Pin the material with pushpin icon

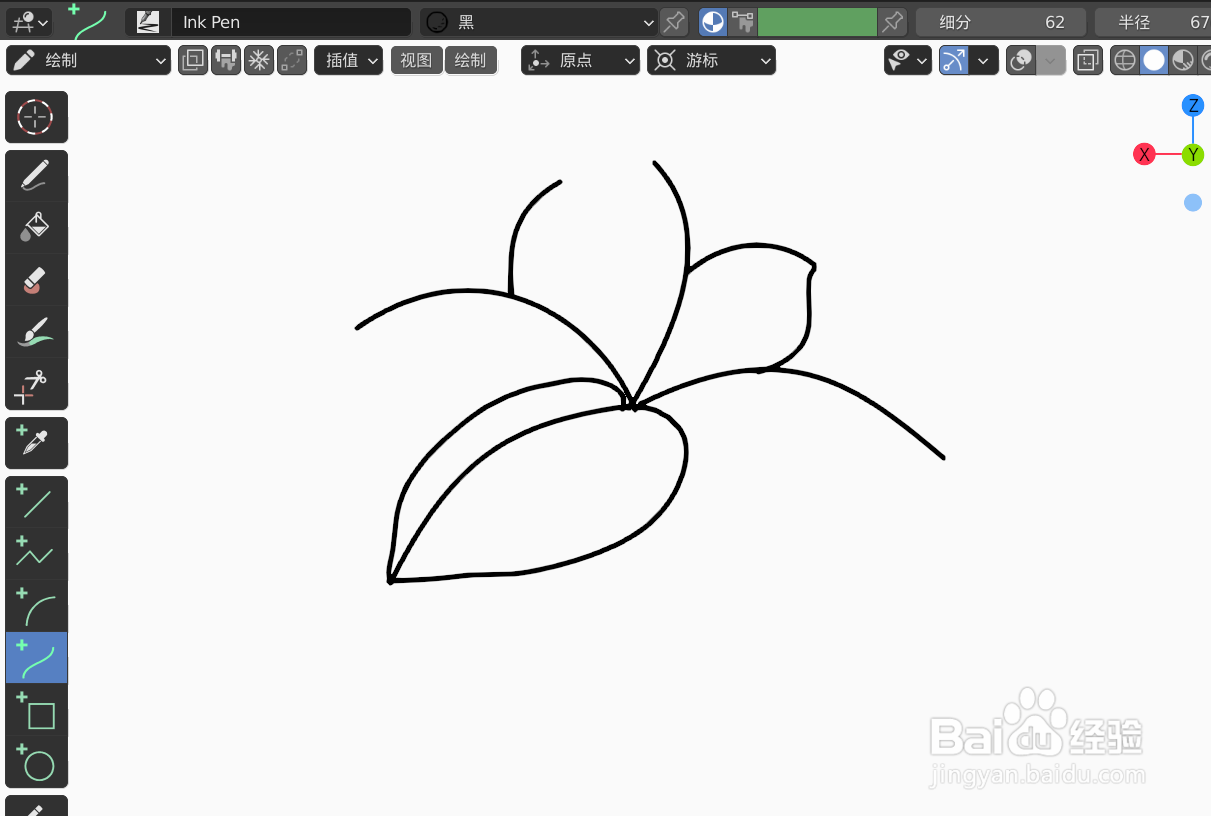(x=675, y=21)
